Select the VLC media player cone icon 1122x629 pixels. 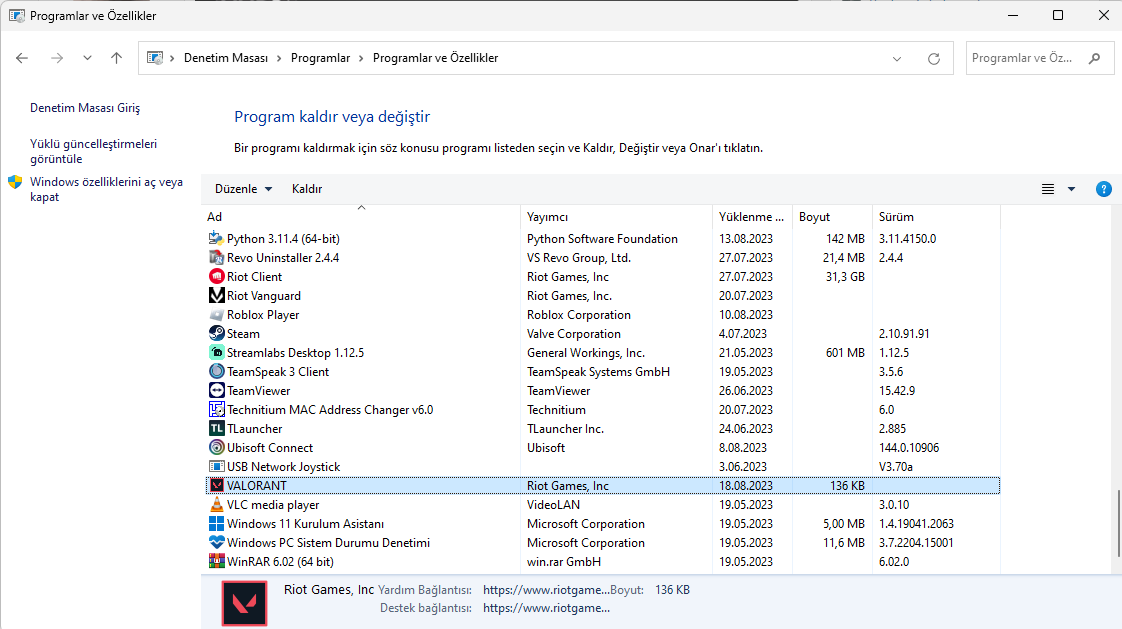pyautogui.click(x=216, y=504)
